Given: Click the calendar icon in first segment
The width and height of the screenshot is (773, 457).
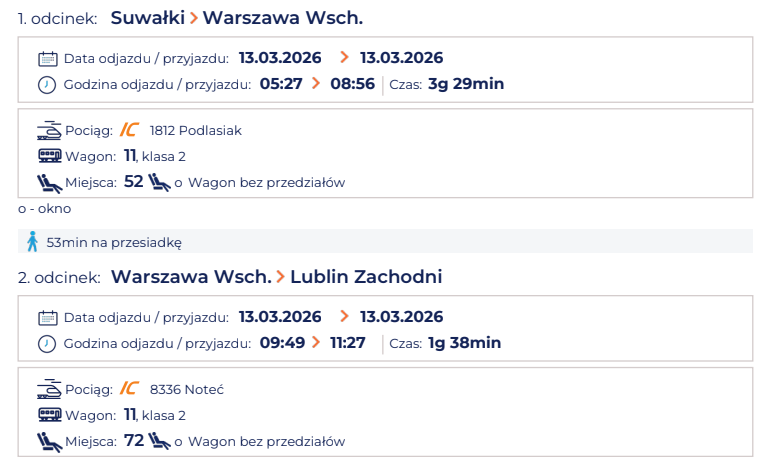Looking at the screenshot, I should (x=48, y=59).
